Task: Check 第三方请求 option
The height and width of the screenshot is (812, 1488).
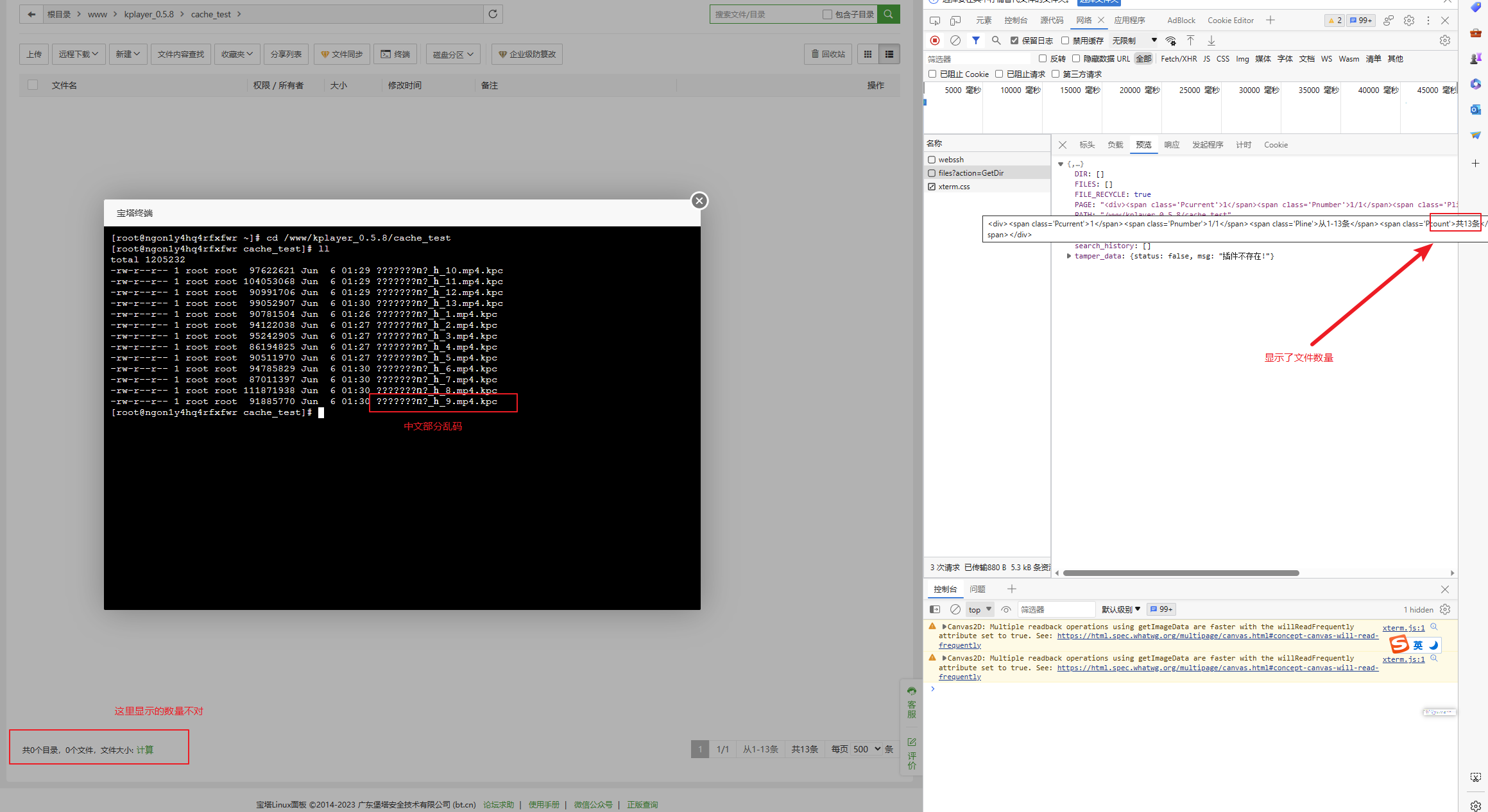Action: (x=1056, y=74)
